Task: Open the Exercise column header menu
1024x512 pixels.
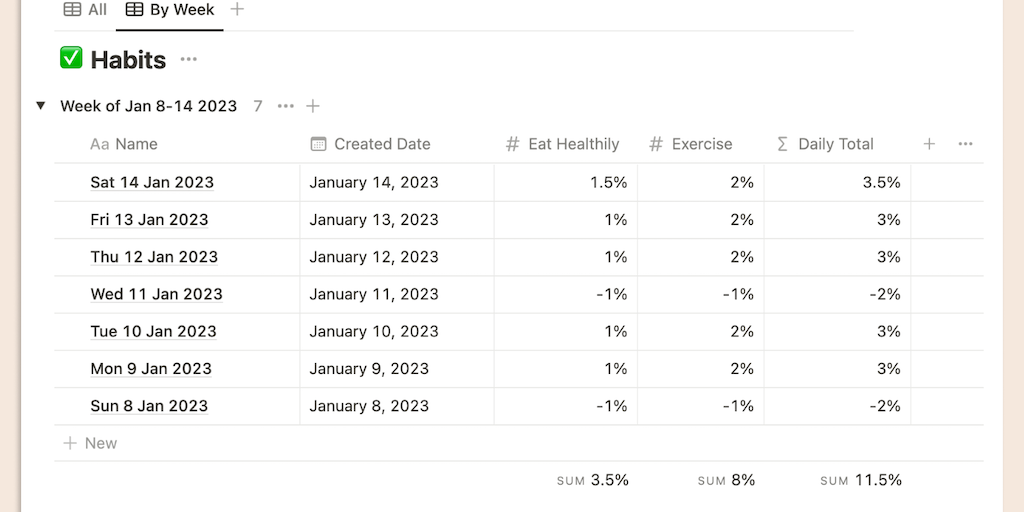Action: click(701, 144)
